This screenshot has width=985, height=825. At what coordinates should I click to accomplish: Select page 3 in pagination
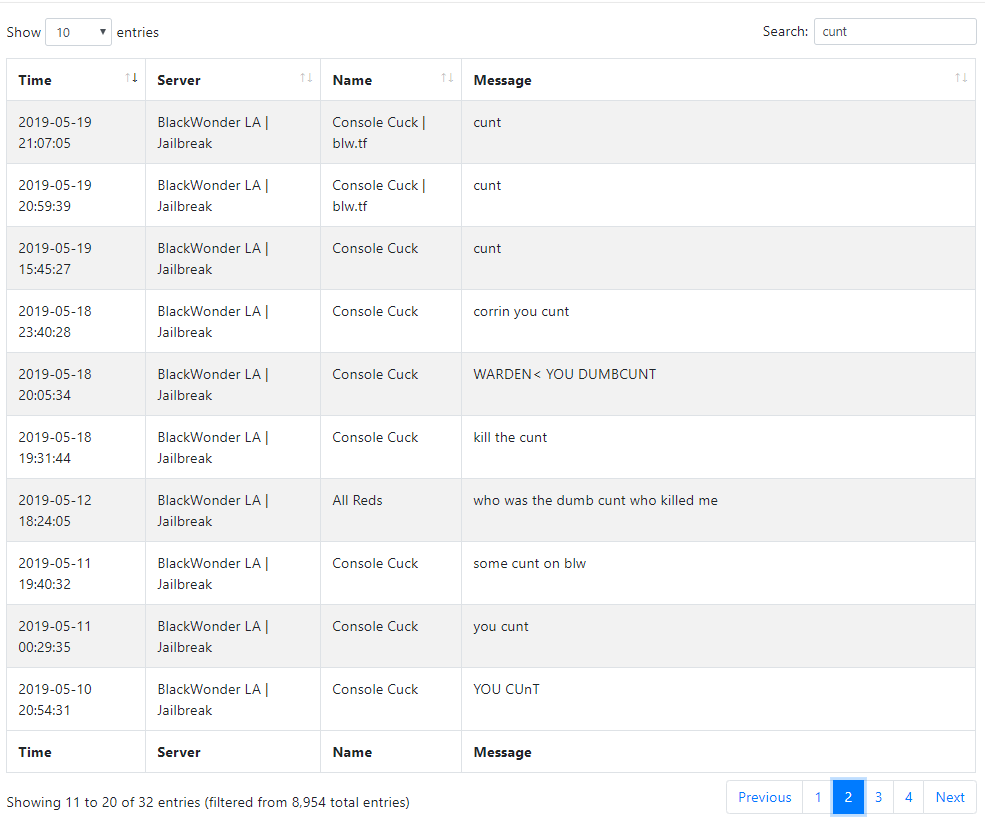click(878, 797)
